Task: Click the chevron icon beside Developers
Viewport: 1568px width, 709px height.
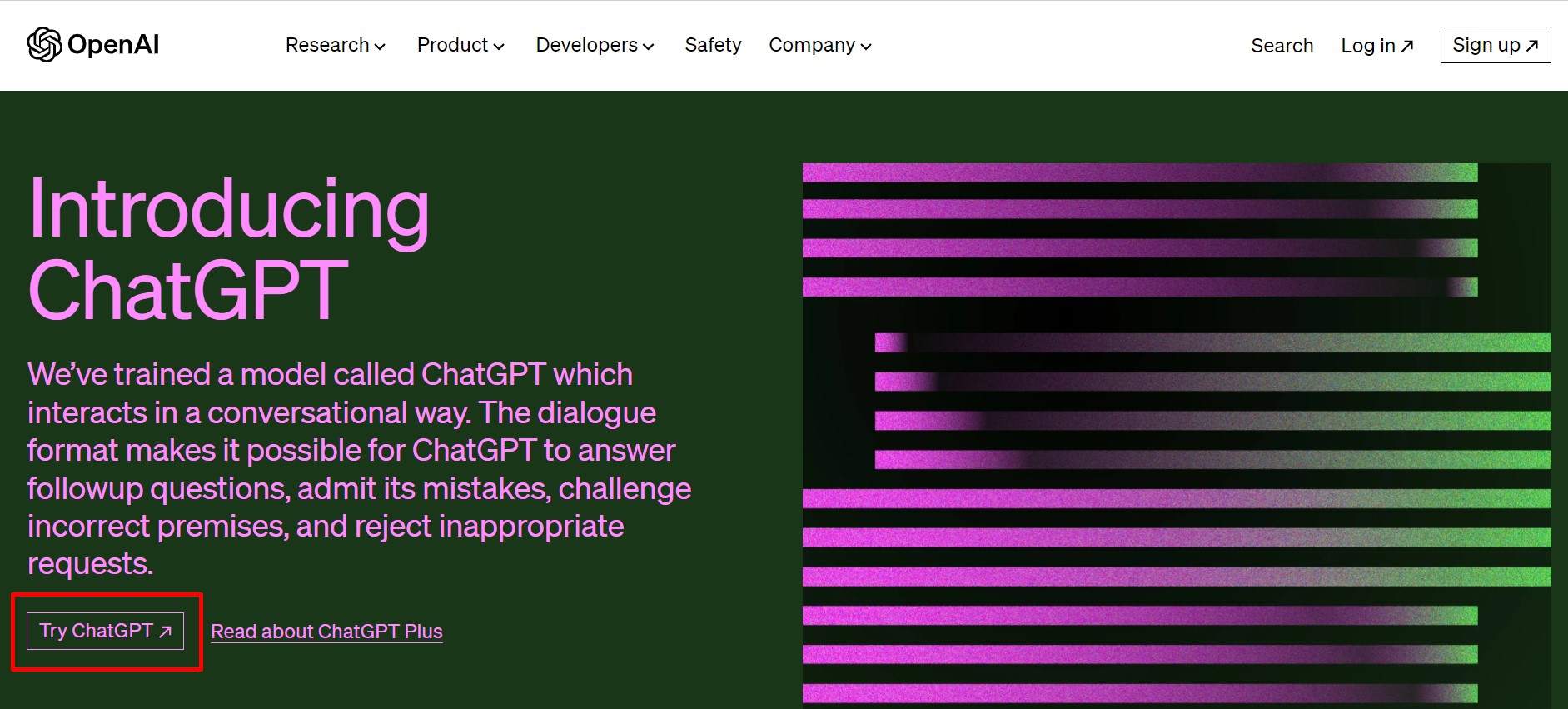Action: [649, 47]
